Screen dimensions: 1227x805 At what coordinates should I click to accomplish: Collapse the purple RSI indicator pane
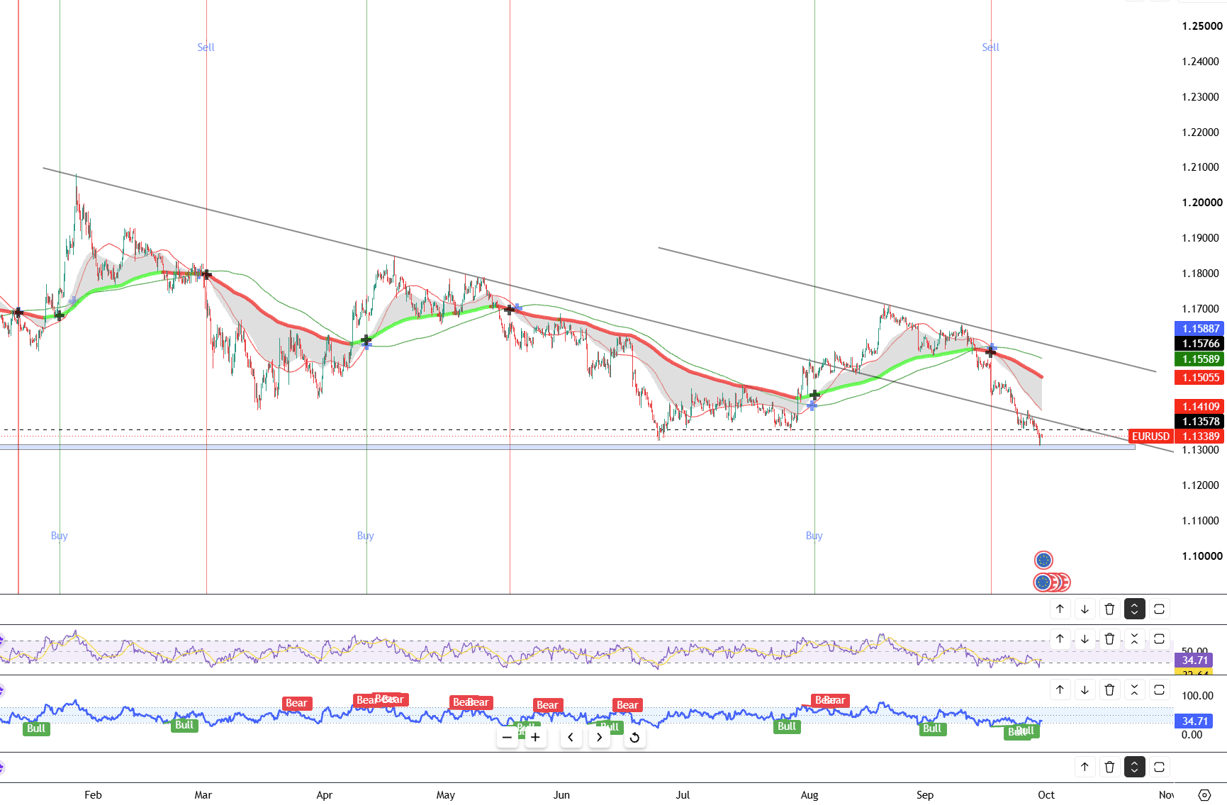click(1134, 639)
